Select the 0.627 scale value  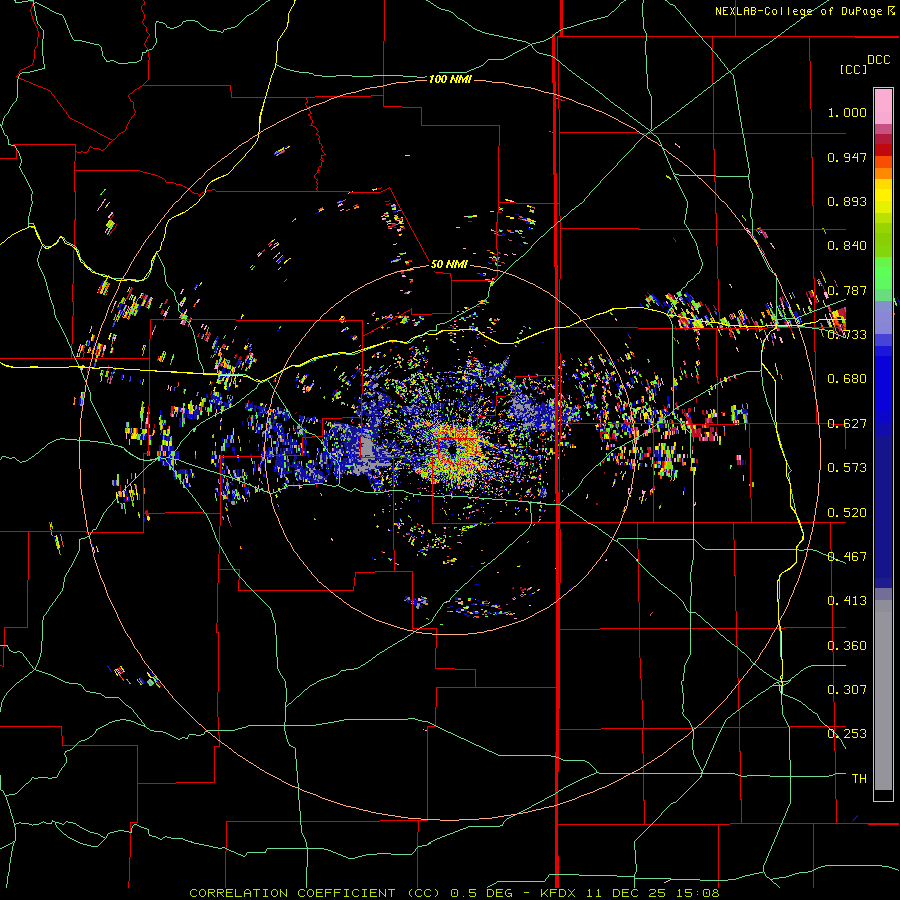tap(847, 424)
